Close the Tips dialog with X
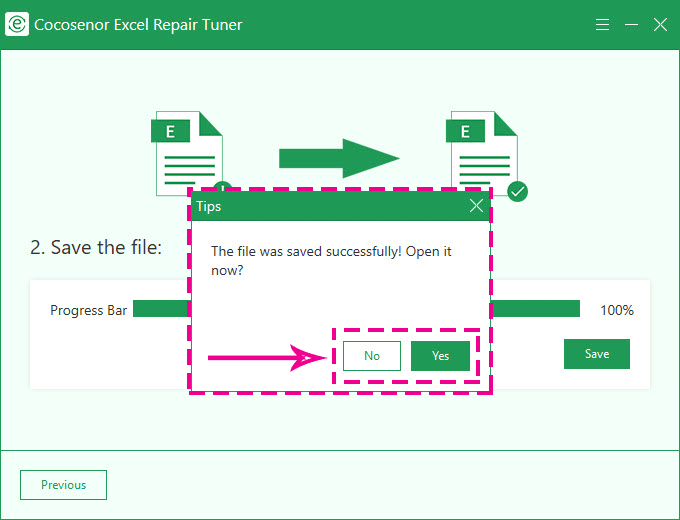Viewport: 680px width, 520px height. (476, 206)
